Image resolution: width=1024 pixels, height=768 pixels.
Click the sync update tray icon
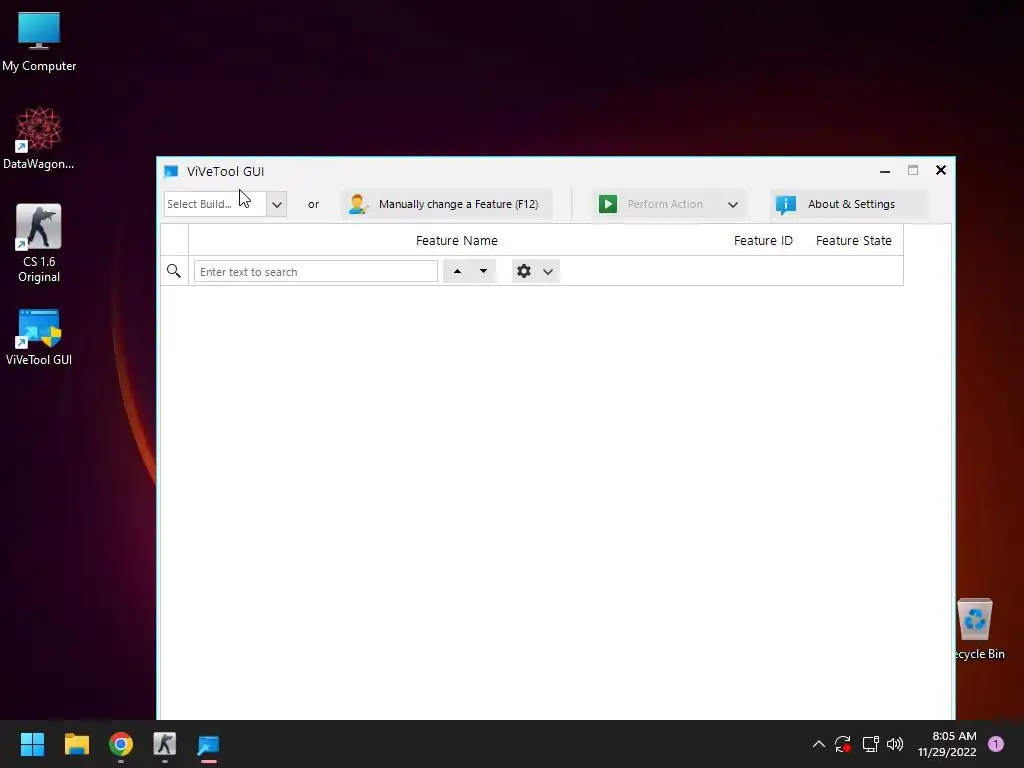pos(842,744)
